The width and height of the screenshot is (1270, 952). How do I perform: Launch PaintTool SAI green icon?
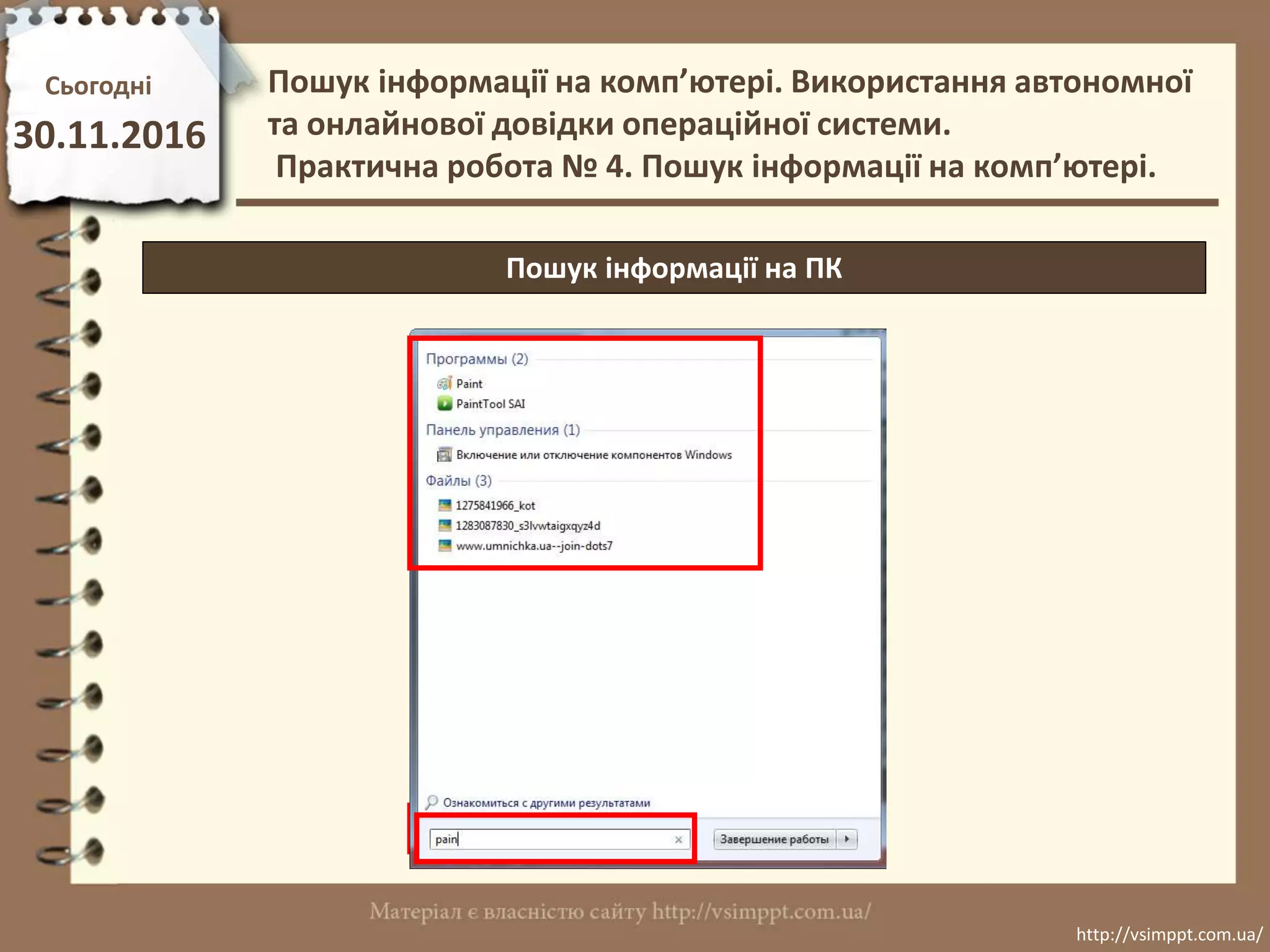pos(445,403)
